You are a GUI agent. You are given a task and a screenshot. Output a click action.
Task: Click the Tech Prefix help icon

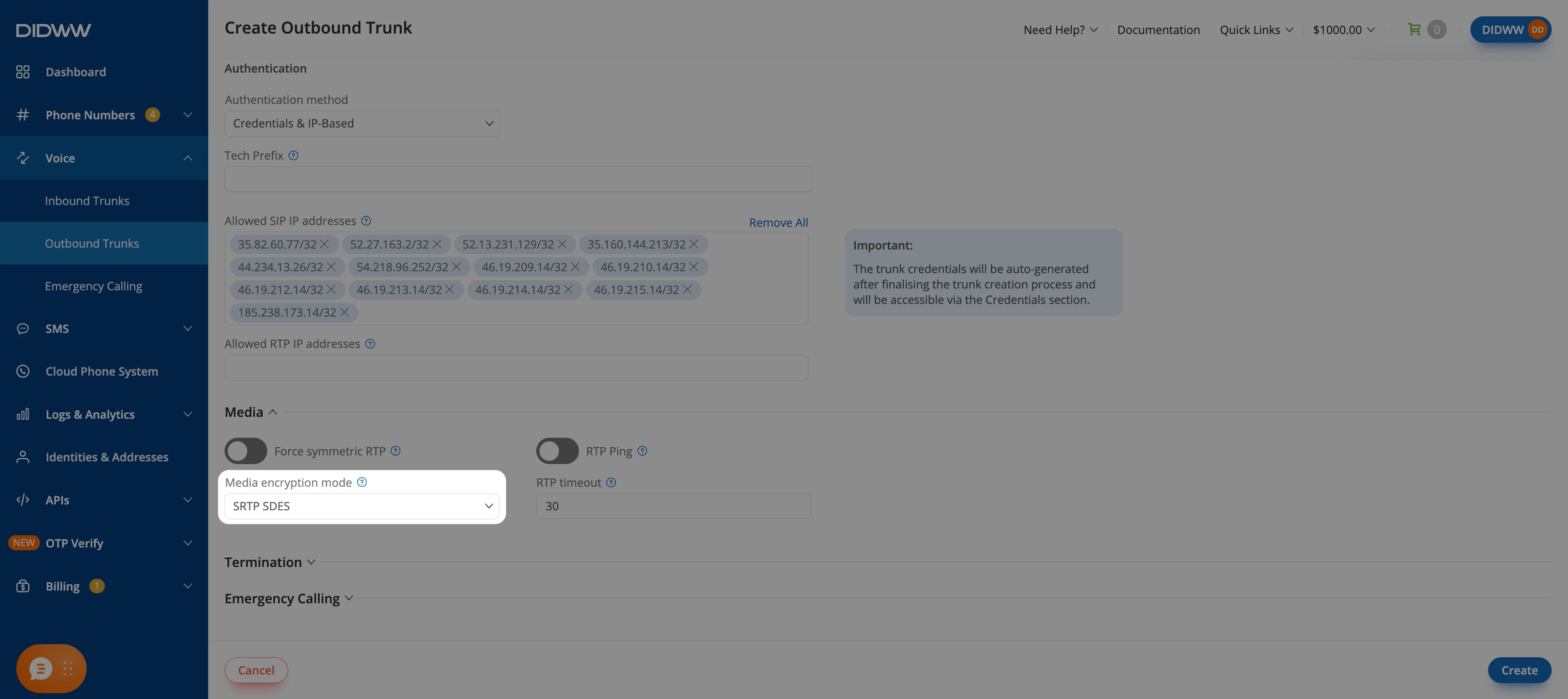point(294,155)
